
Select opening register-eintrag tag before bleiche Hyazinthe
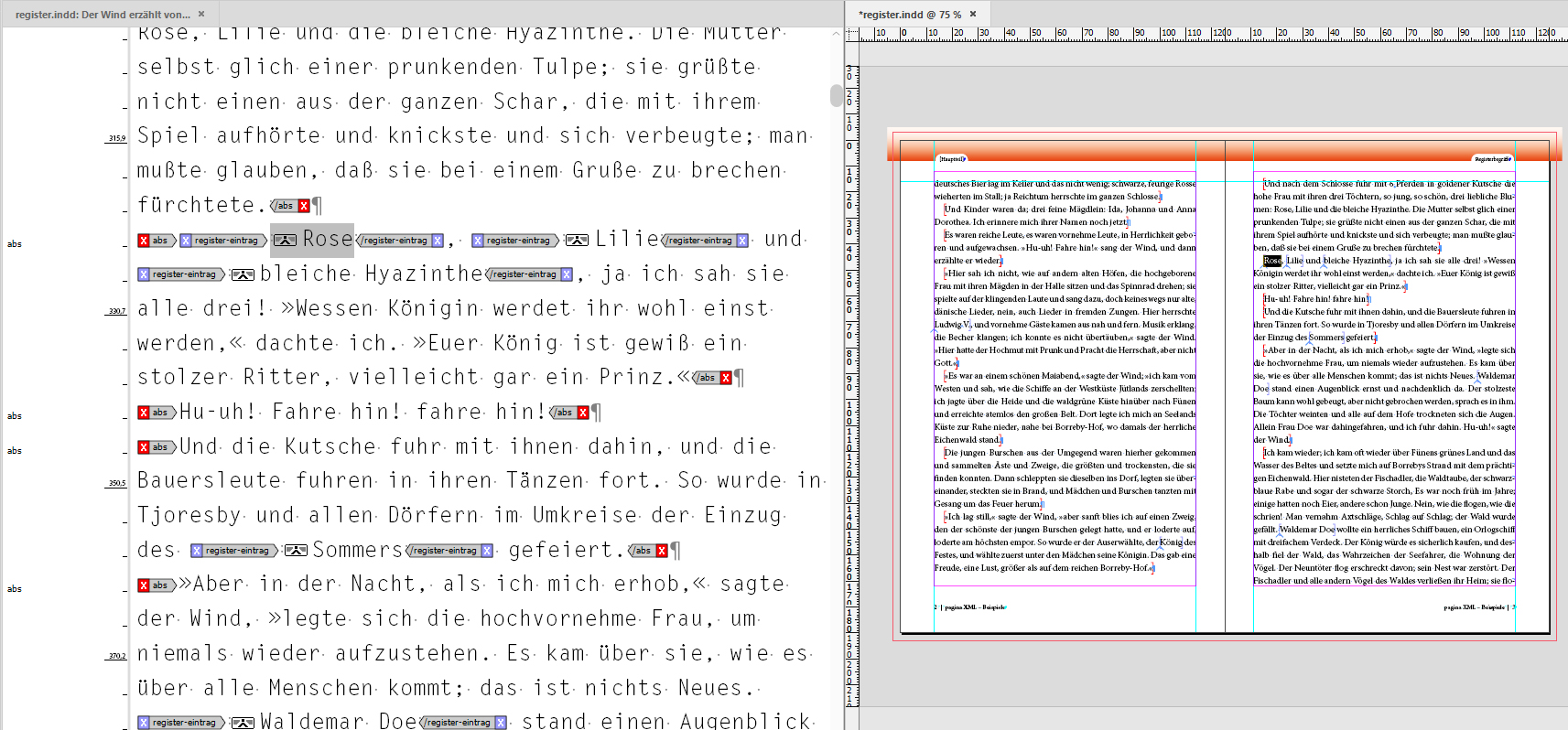(182, 274)
